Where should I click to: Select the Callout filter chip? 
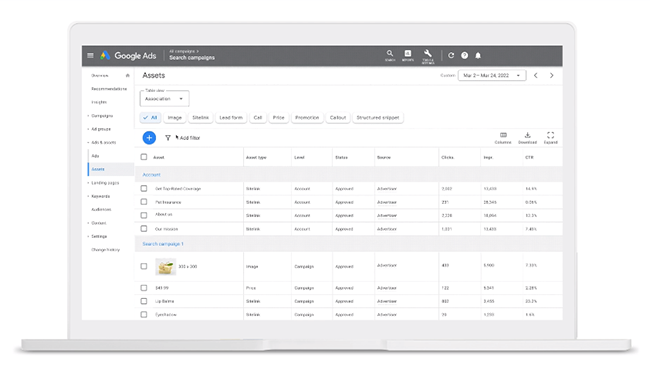coord(338,118)
